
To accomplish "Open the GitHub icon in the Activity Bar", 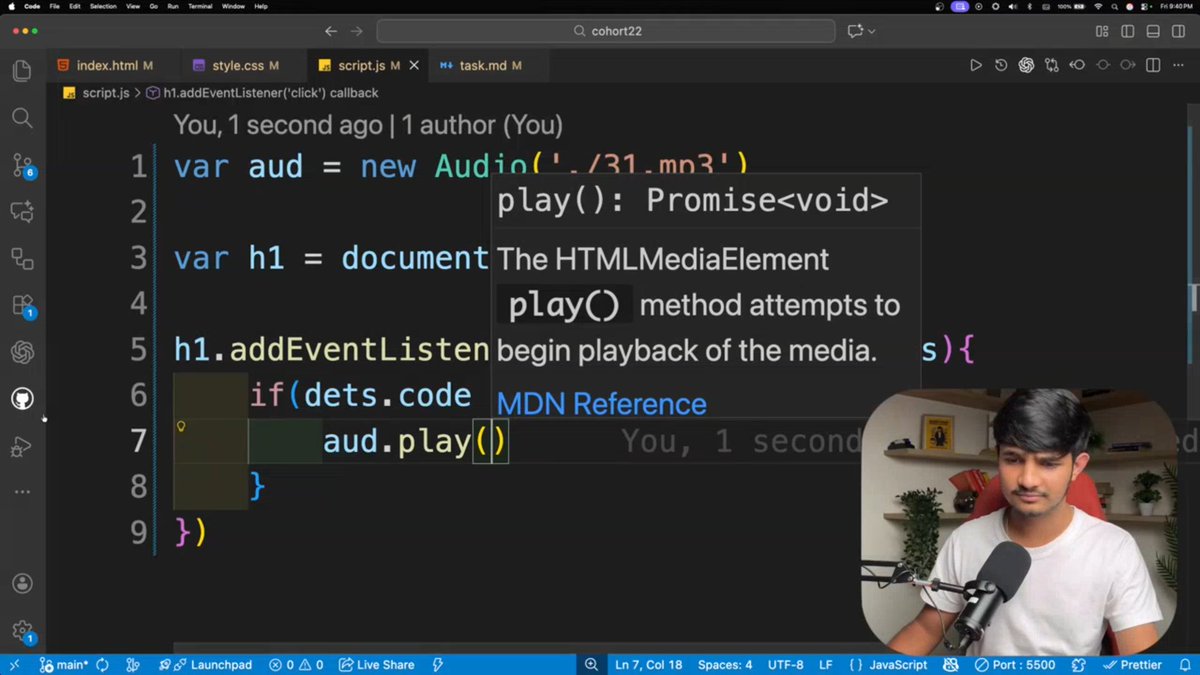I will click(22, 398).
